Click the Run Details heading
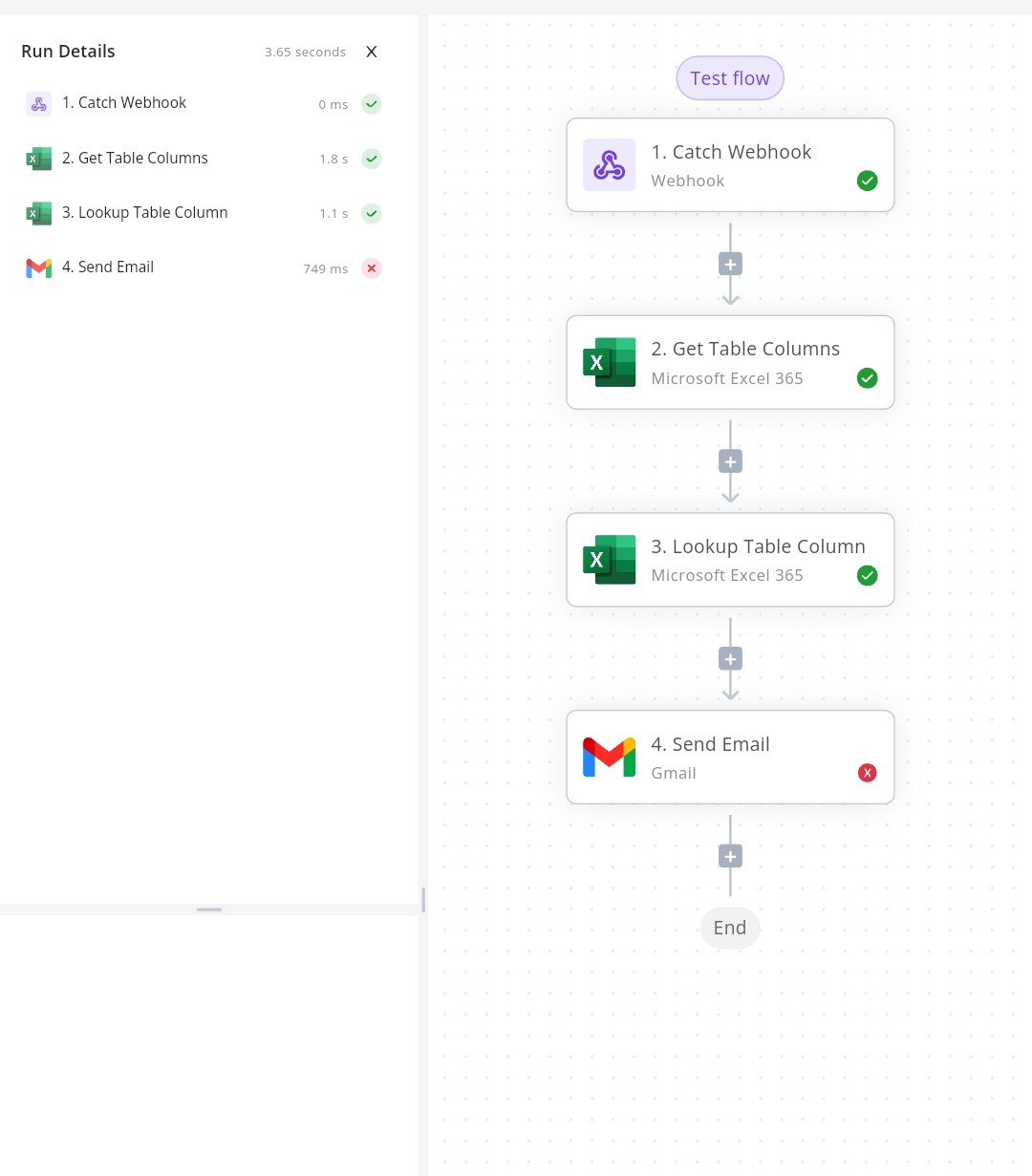1032x1176 pixels. tap(68, 52)
